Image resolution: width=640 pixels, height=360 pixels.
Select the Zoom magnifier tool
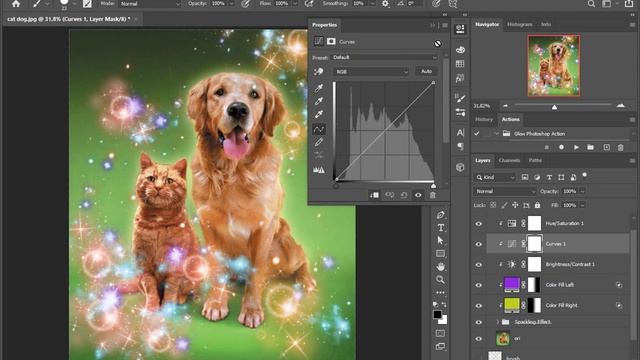point(440,280)
